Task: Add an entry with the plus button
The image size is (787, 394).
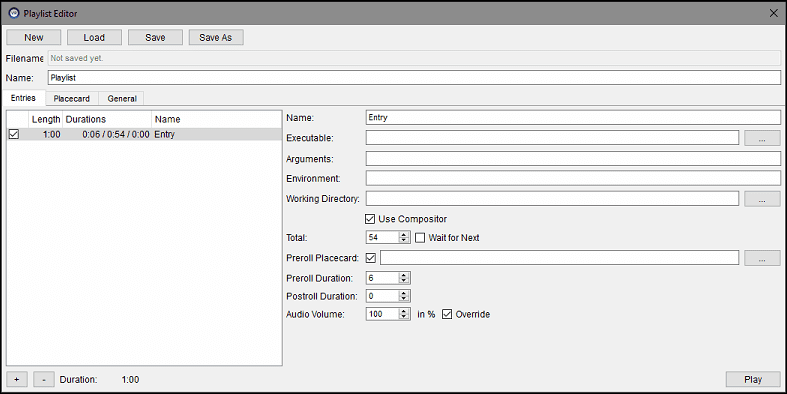Action: click(17, 379)
